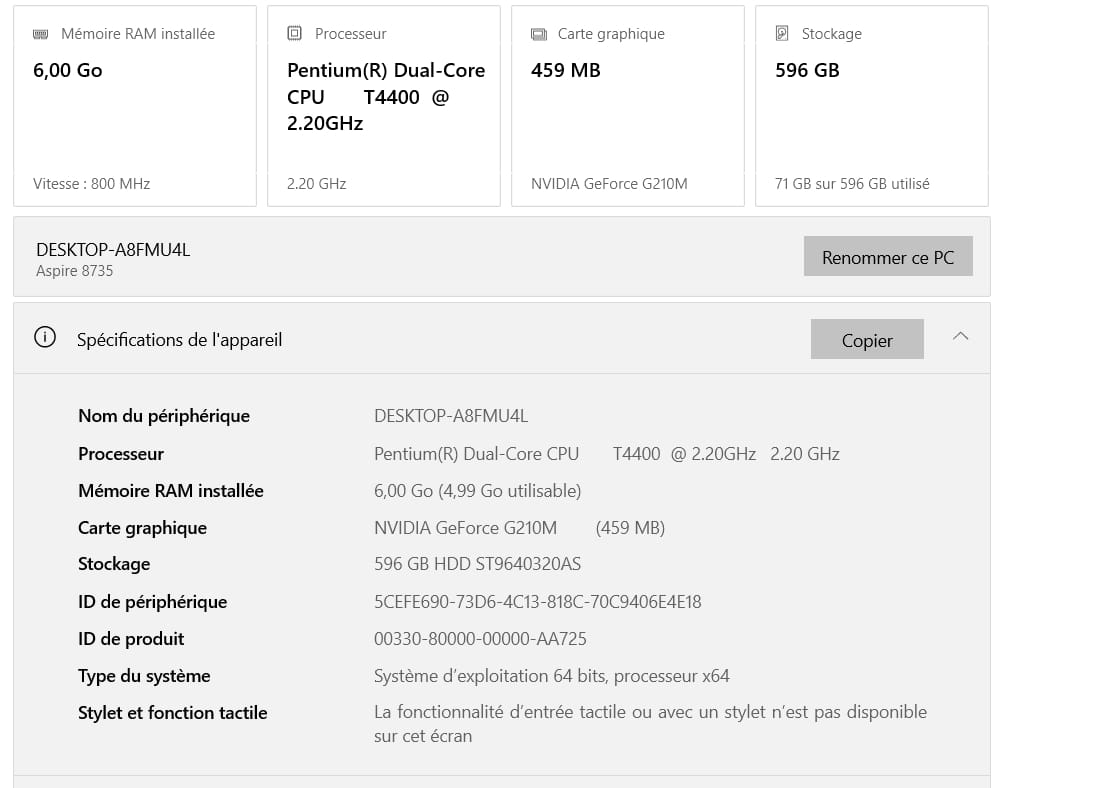
Task: Select the ID de produit value 00330-80000-00000-AA725
Action: (x=480, y=639)
